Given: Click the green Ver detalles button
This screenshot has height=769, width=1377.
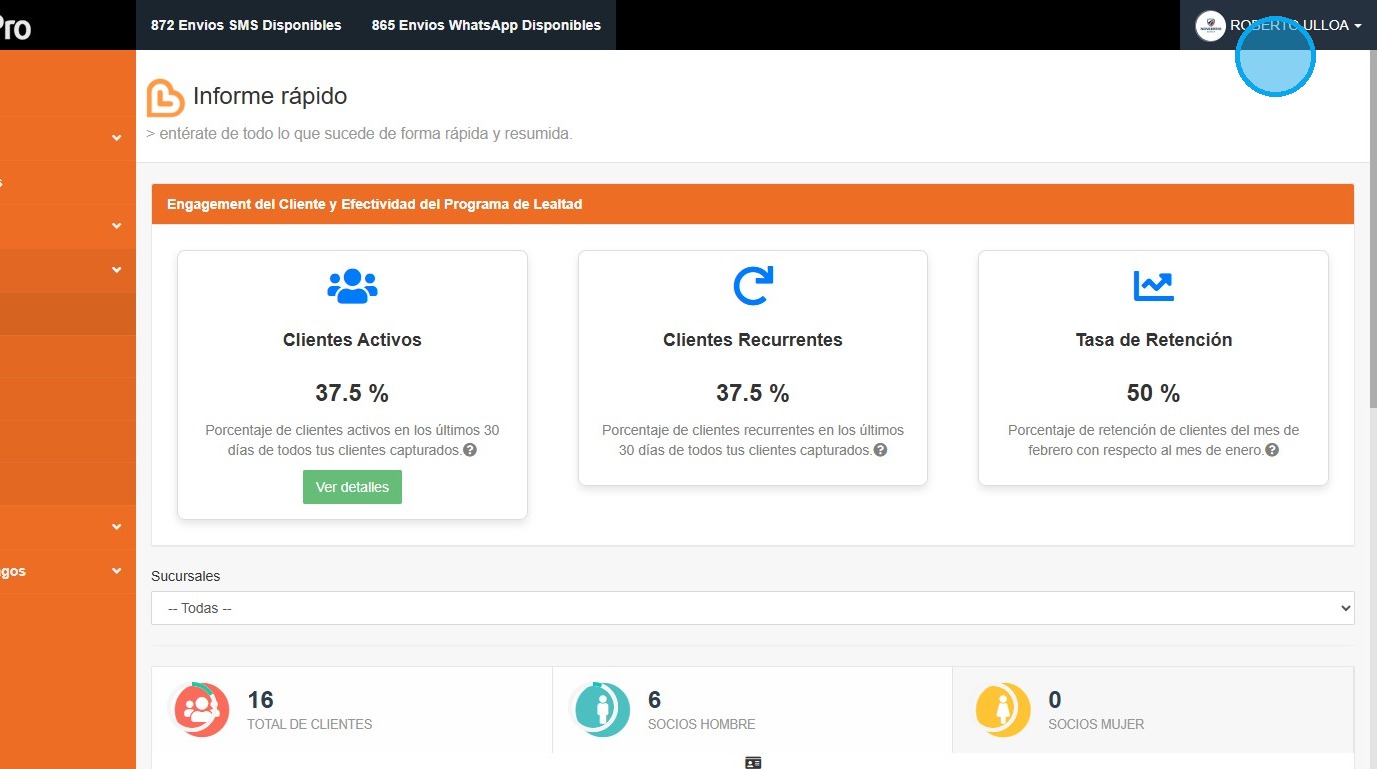Looking at the screenshot, I should click(352, 487).
